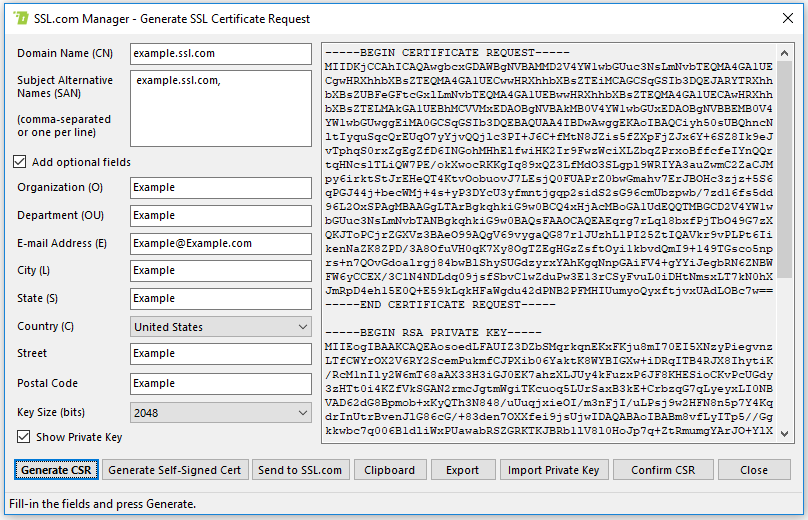Uncheck the Show Private Key checkbox
The height and width of the screenshot is (520, 808).
(x=24, y=436)
